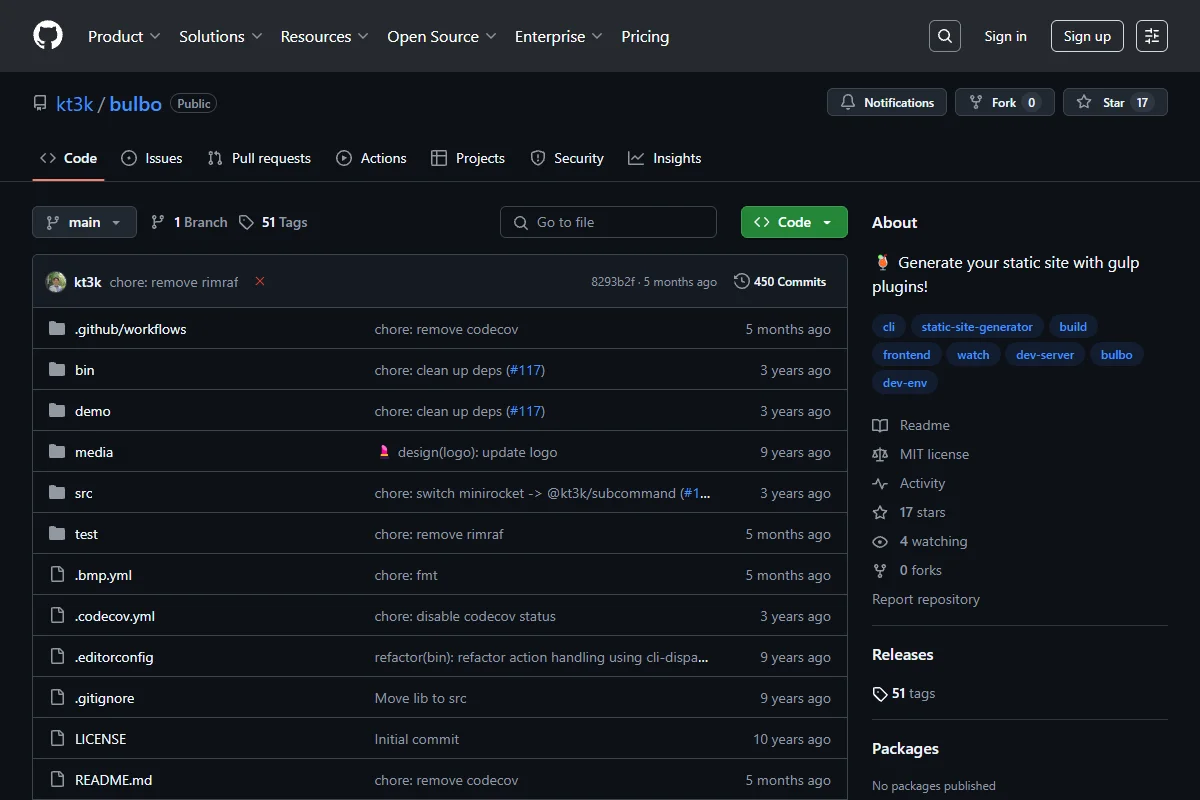Go to the Insights tab
Screen dimensions: 1200x800
point(665,158)
